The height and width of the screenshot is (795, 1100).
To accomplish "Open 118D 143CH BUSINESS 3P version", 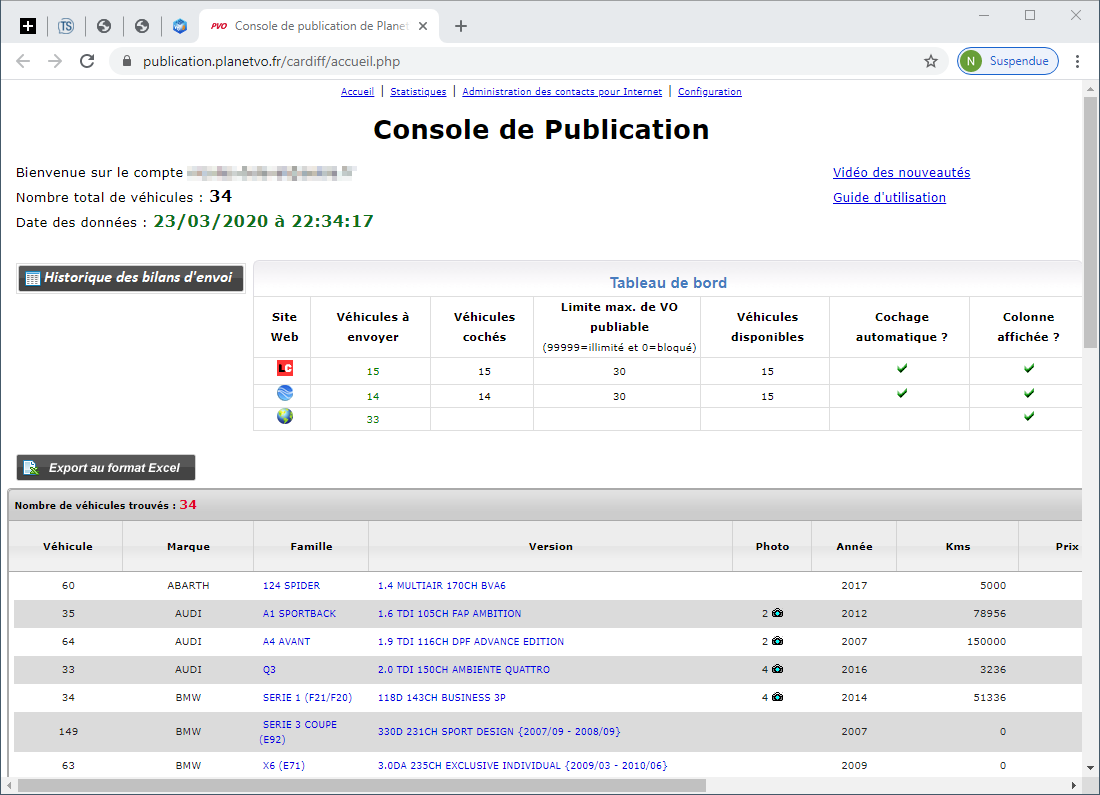I will pos(441,697).
